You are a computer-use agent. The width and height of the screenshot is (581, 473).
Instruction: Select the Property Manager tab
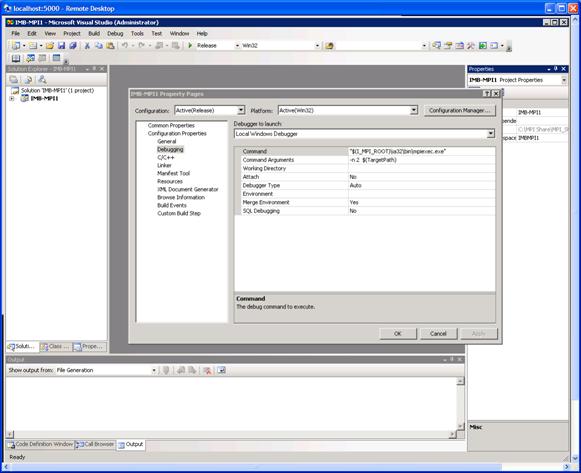tap(89, 346)
